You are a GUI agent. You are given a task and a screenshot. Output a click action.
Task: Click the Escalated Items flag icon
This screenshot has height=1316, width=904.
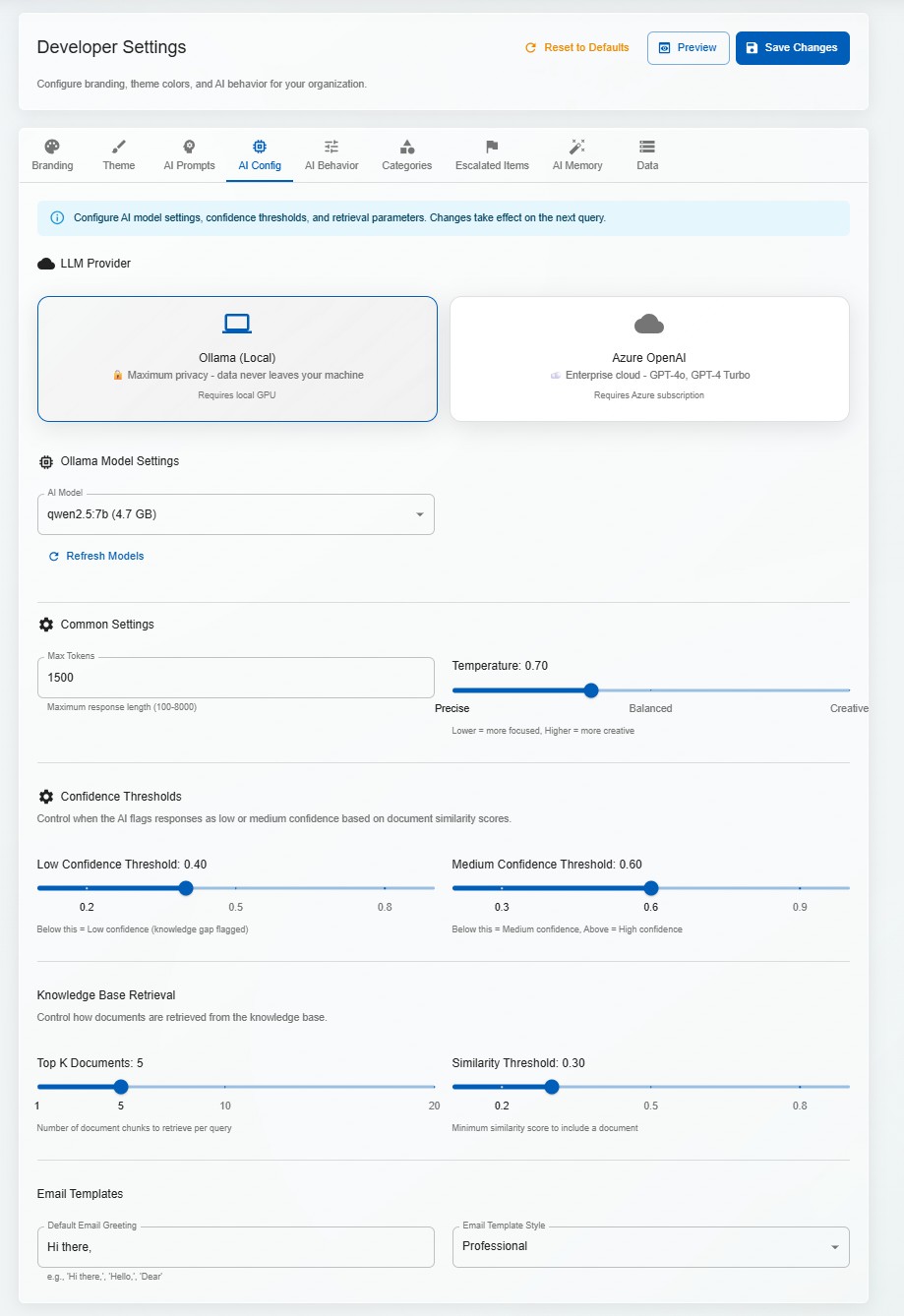click(x=491, y=146)
